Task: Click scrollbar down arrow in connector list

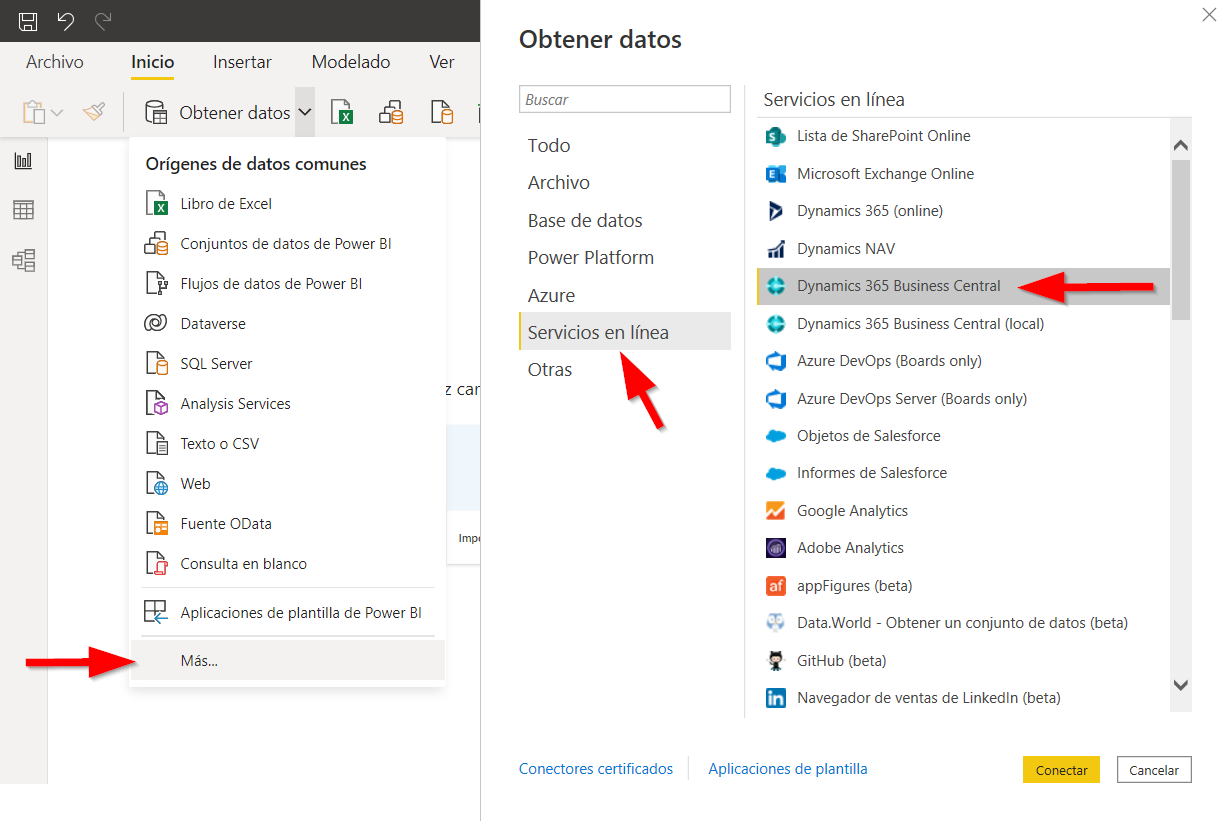Action: click(x=1181, y=685)
